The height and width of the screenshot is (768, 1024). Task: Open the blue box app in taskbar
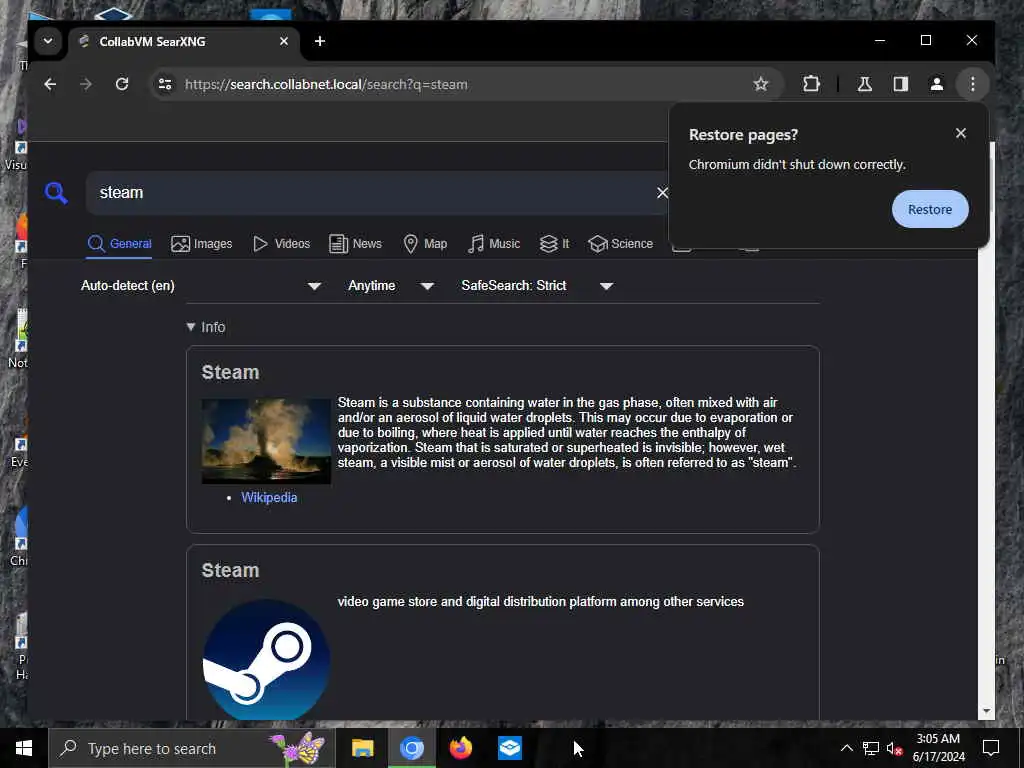click(x=509, y=748)
